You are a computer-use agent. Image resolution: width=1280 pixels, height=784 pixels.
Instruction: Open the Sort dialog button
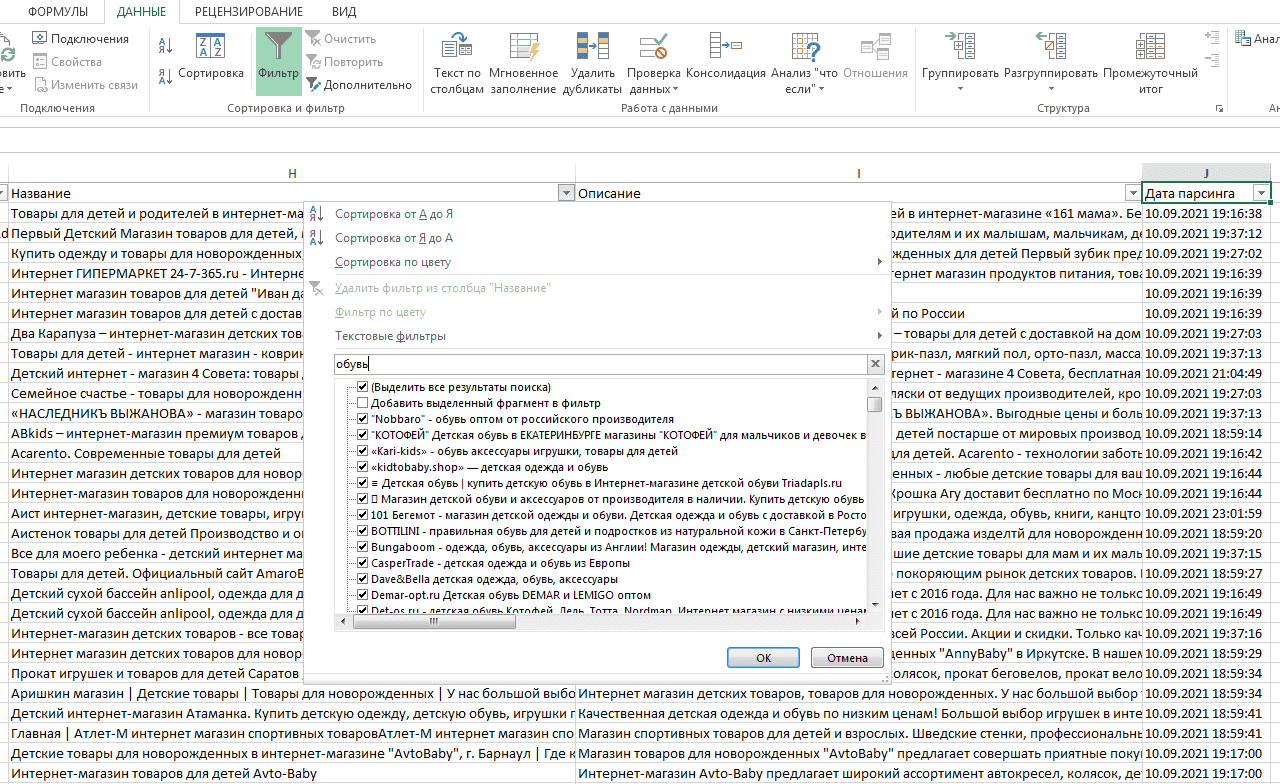[x=210, y=56]
